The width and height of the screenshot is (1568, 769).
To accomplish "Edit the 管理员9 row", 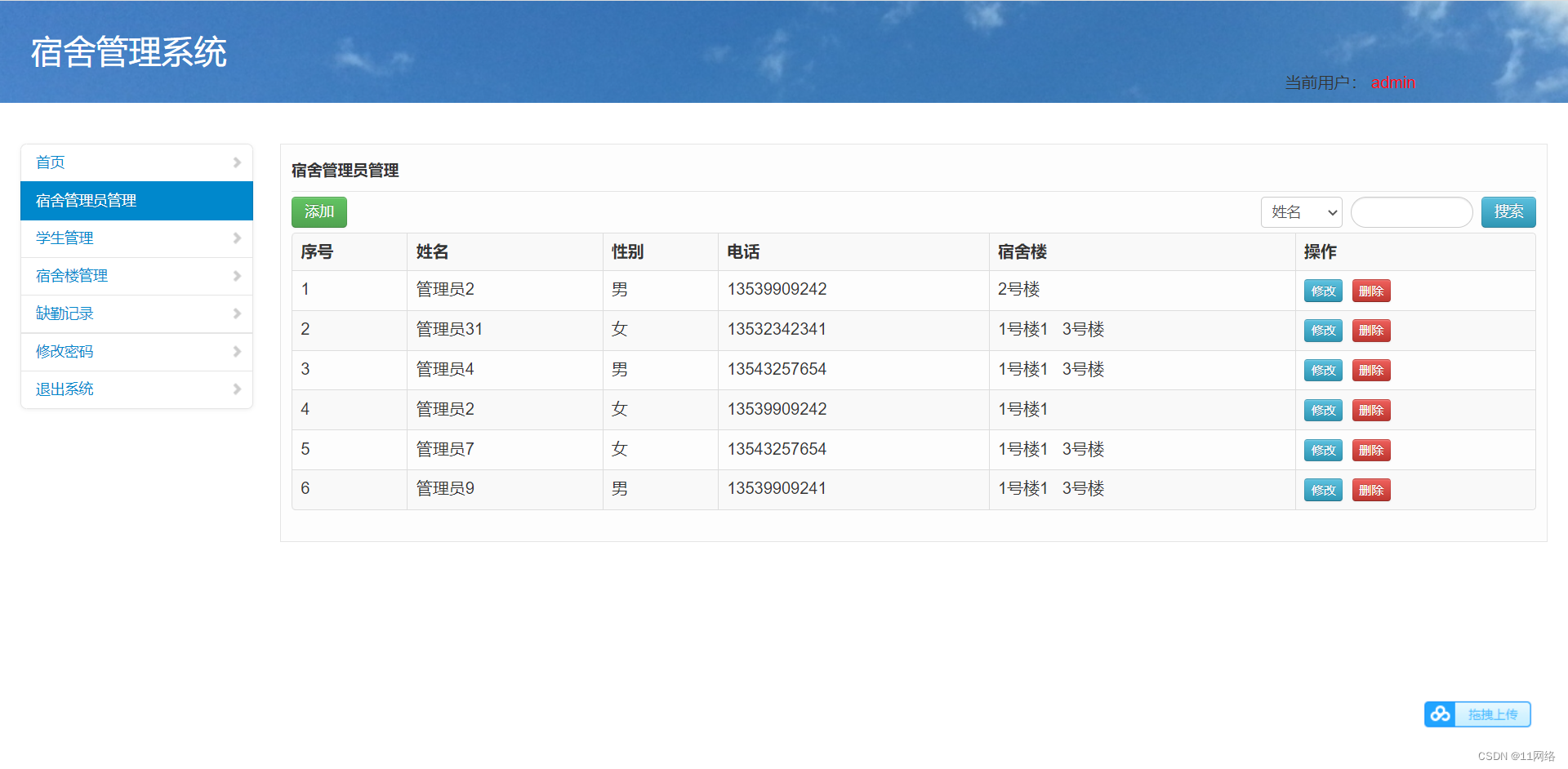I will click(x=1323, y=491).
